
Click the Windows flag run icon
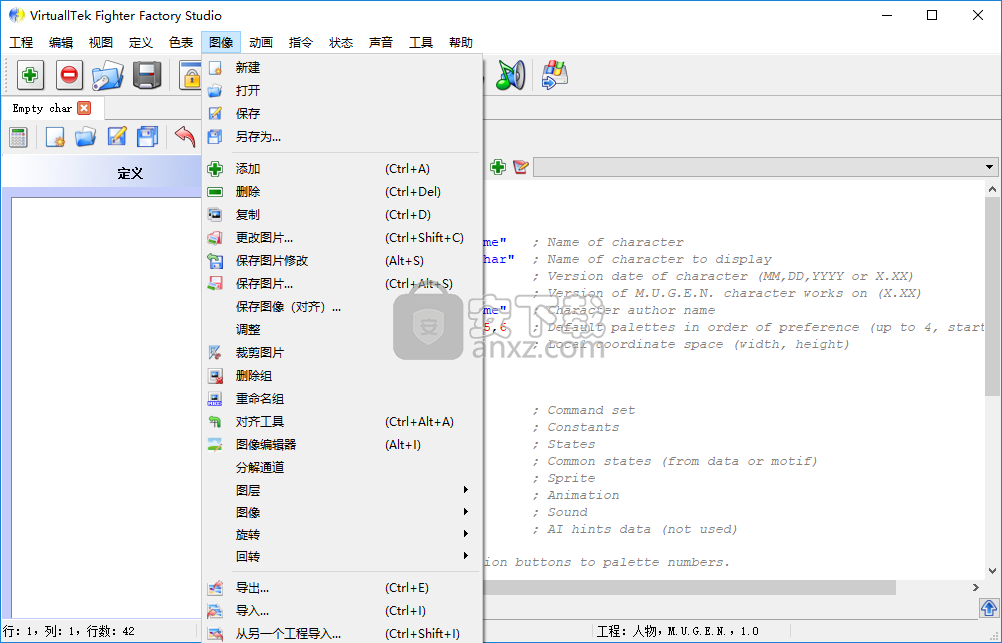[554, 75]
